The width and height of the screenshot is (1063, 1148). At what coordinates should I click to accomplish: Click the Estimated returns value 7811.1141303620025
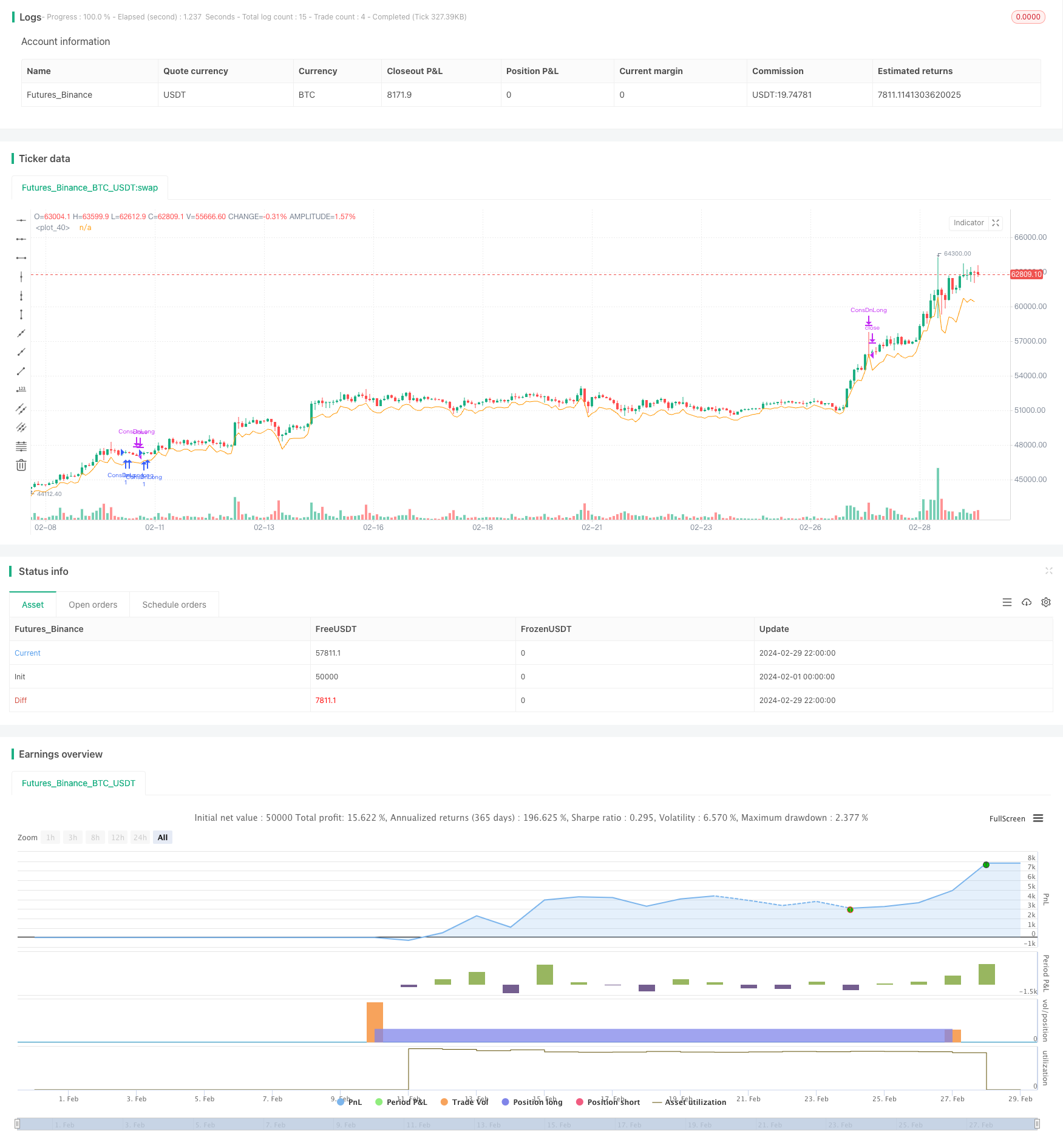919,95
